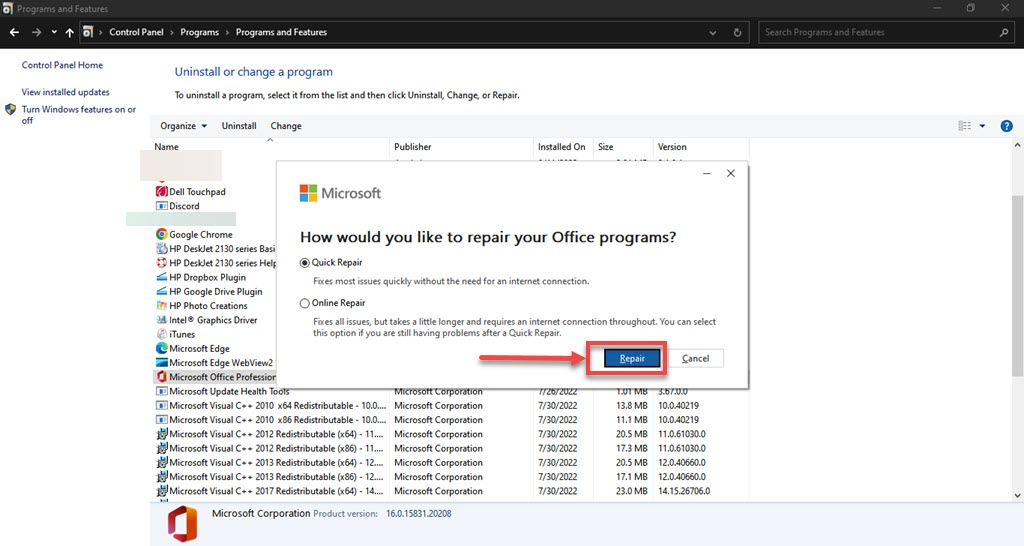Viewport: 1024px width, 546px height.
Task: Open Control Panel Home
Action: (x=62, y=65)
